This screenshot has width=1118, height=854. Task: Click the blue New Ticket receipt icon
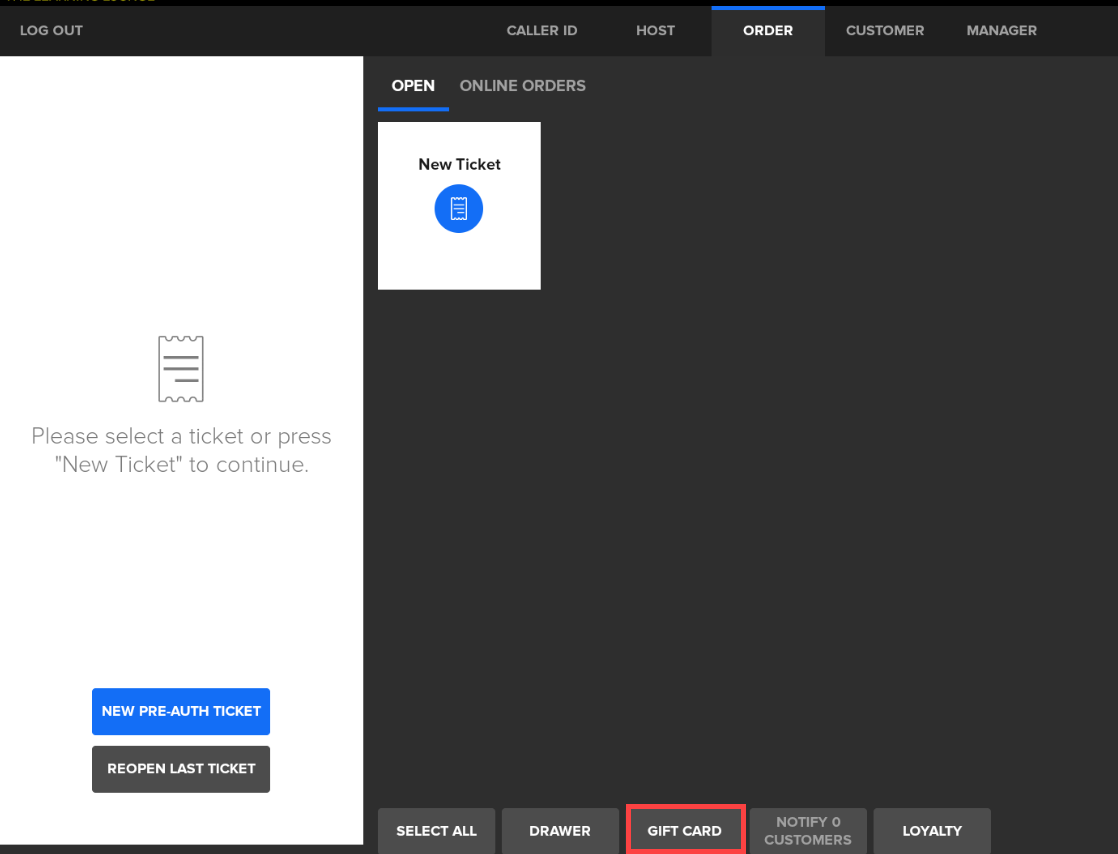coord(458,209)
